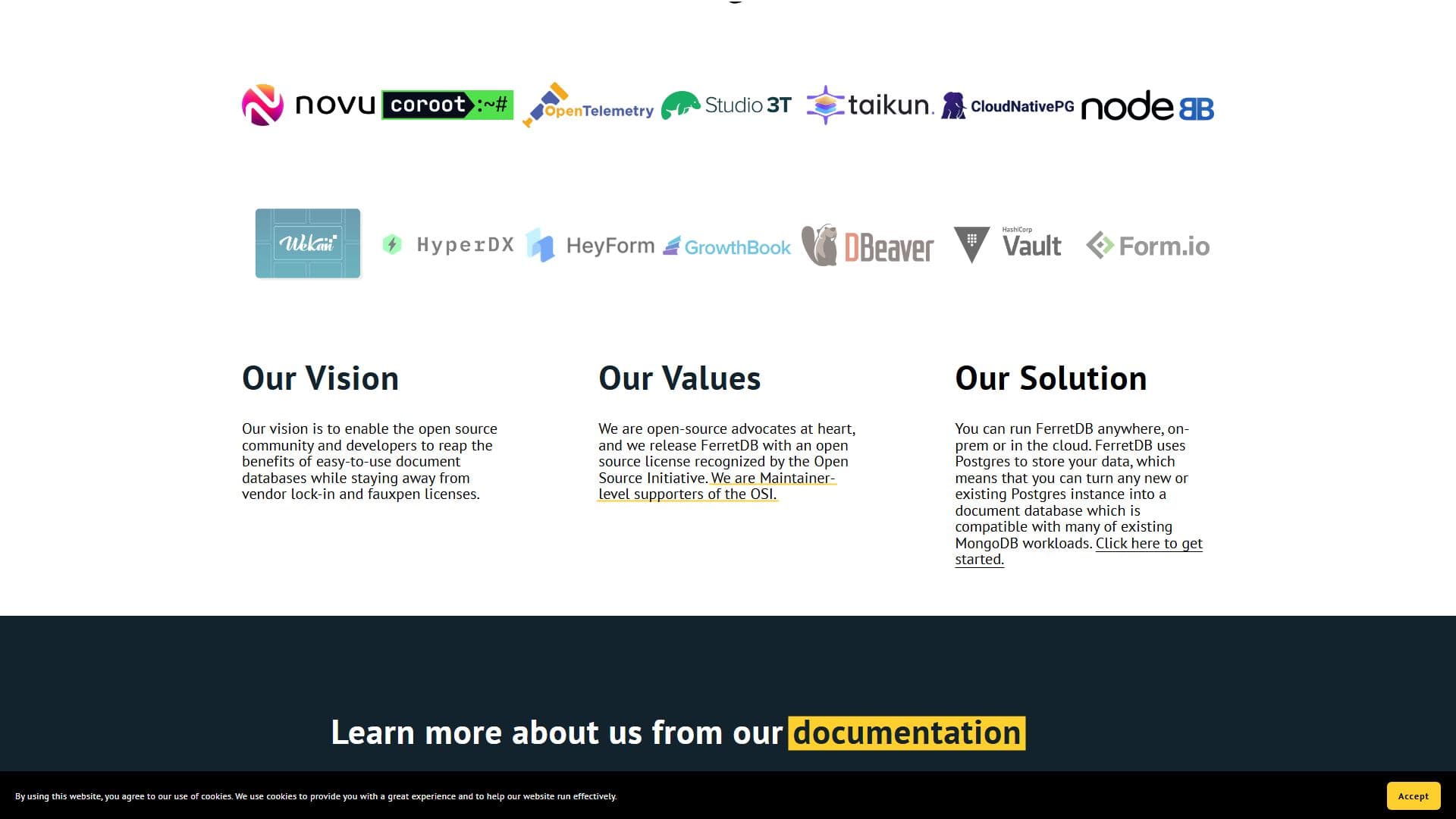Click the 'Our Values' heading

[679, 378]
